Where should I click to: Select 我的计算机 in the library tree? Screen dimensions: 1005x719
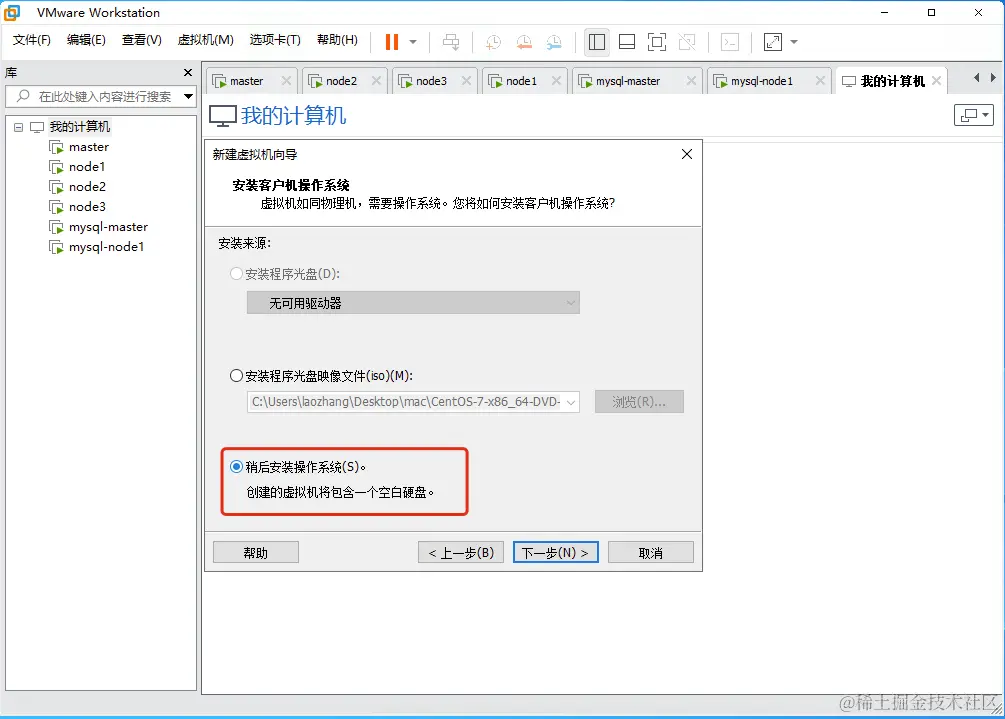pos(79,127)
